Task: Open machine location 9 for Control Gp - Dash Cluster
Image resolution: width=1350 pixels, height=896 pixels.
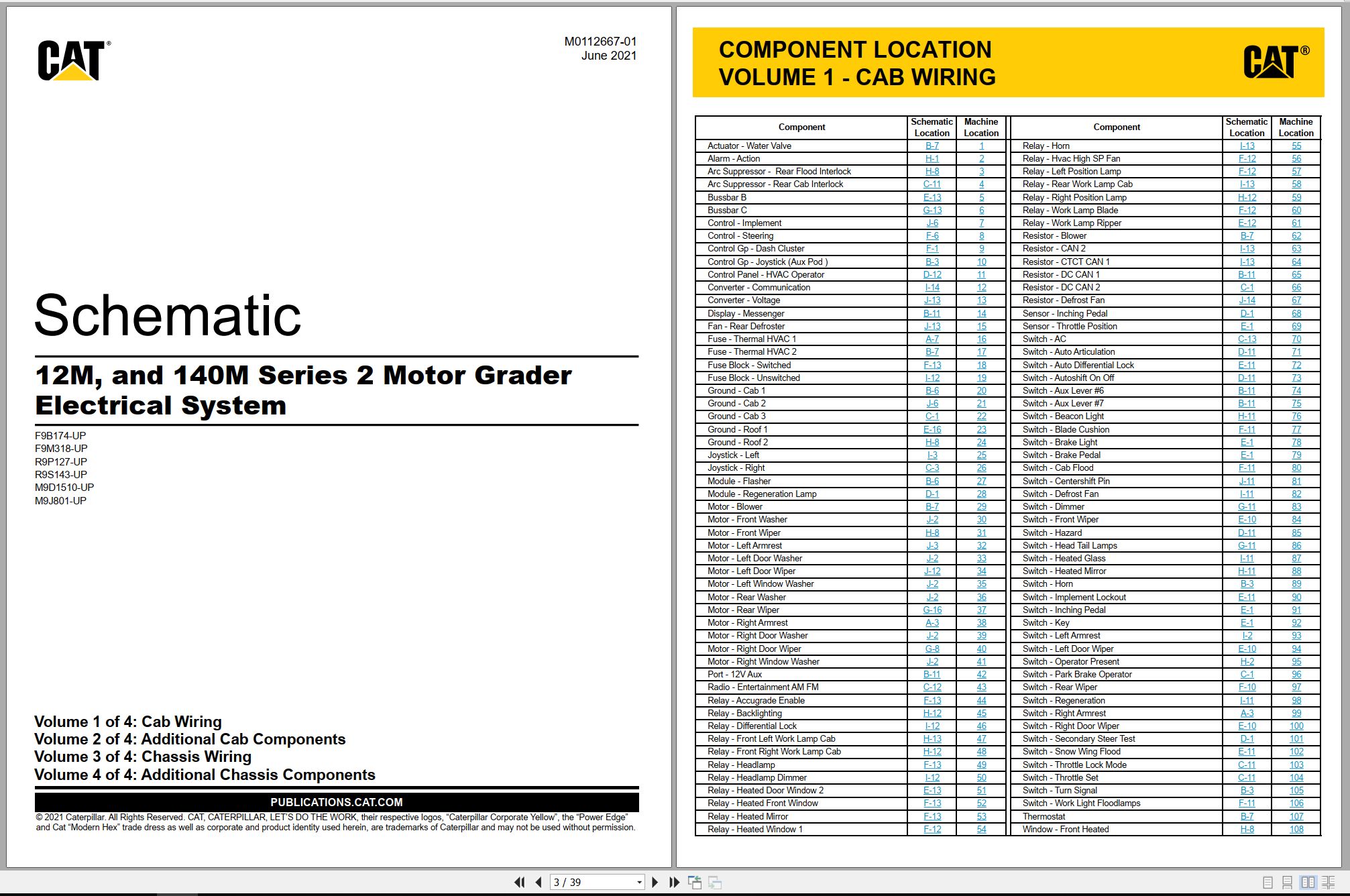Action: tap(981, 248)
